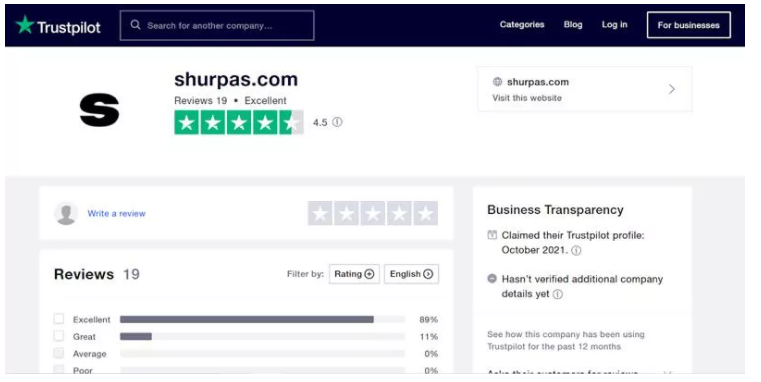Click the chevron arrow on website card
The width and height of the screenshot is (761, 382).
tap(672, 89)
